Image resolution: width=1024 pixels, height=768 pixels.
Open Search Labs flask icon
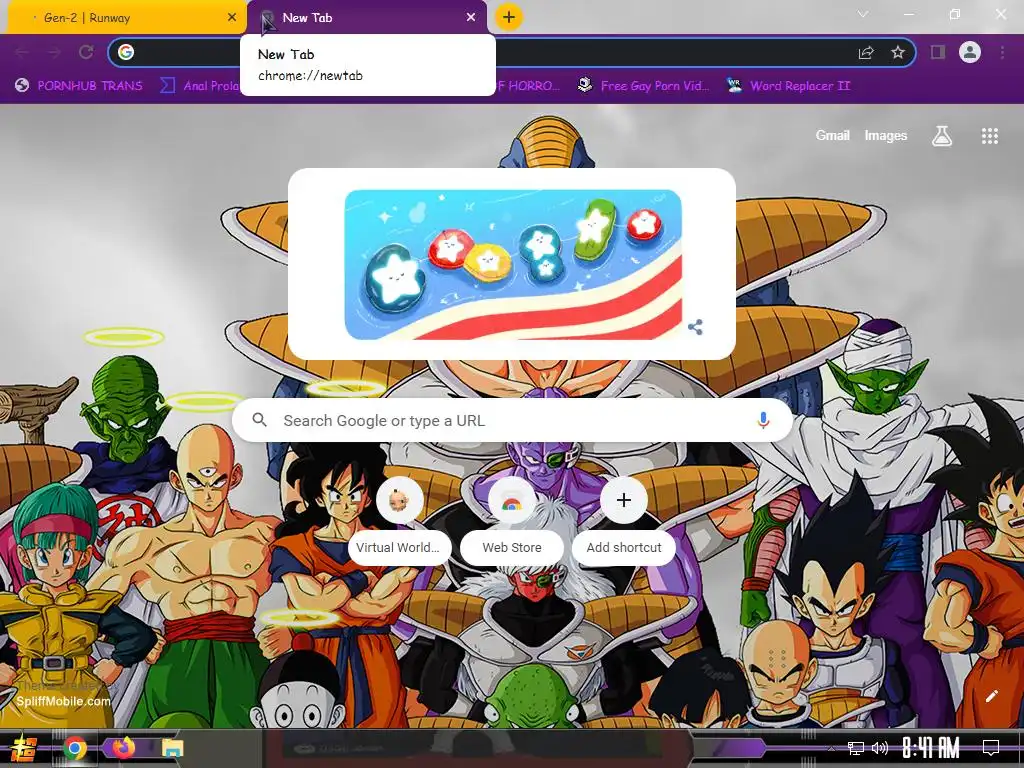pyautogui.click(x=942, y=136)
